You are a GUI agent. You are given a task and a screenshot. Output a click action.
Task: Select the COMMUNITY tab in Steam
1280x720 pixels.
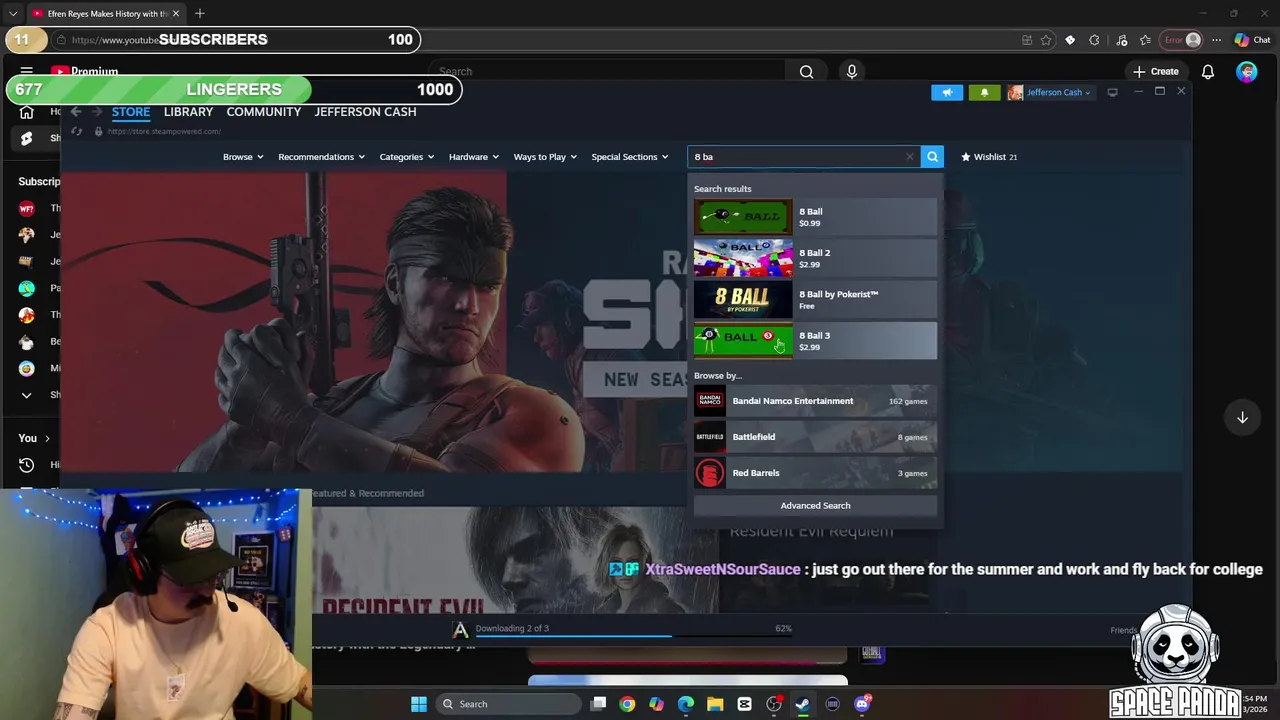(x=263, y=112)
